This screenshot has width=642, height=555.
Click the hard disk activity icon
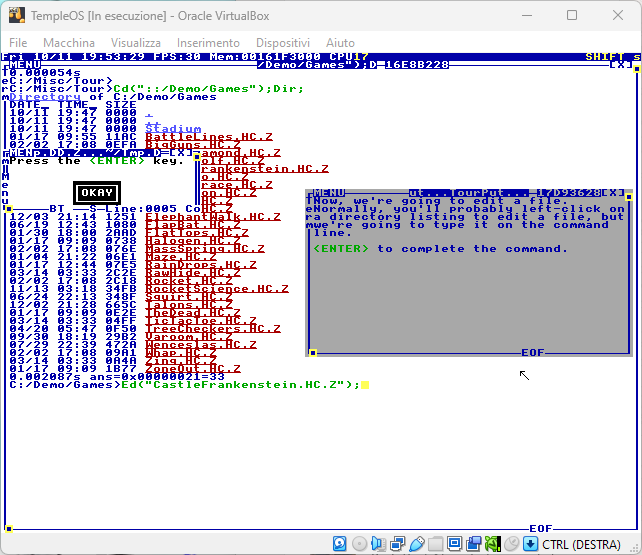[341, 544]
